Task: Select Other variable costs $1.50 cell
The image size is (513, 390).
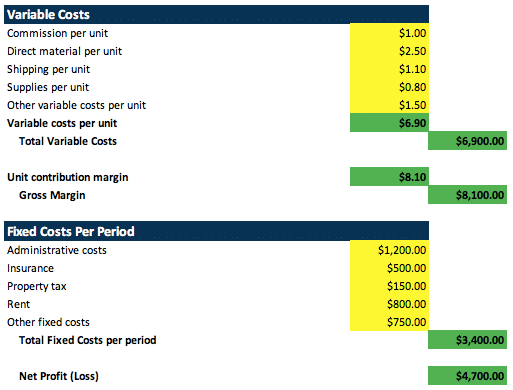Action: point(389,105)
